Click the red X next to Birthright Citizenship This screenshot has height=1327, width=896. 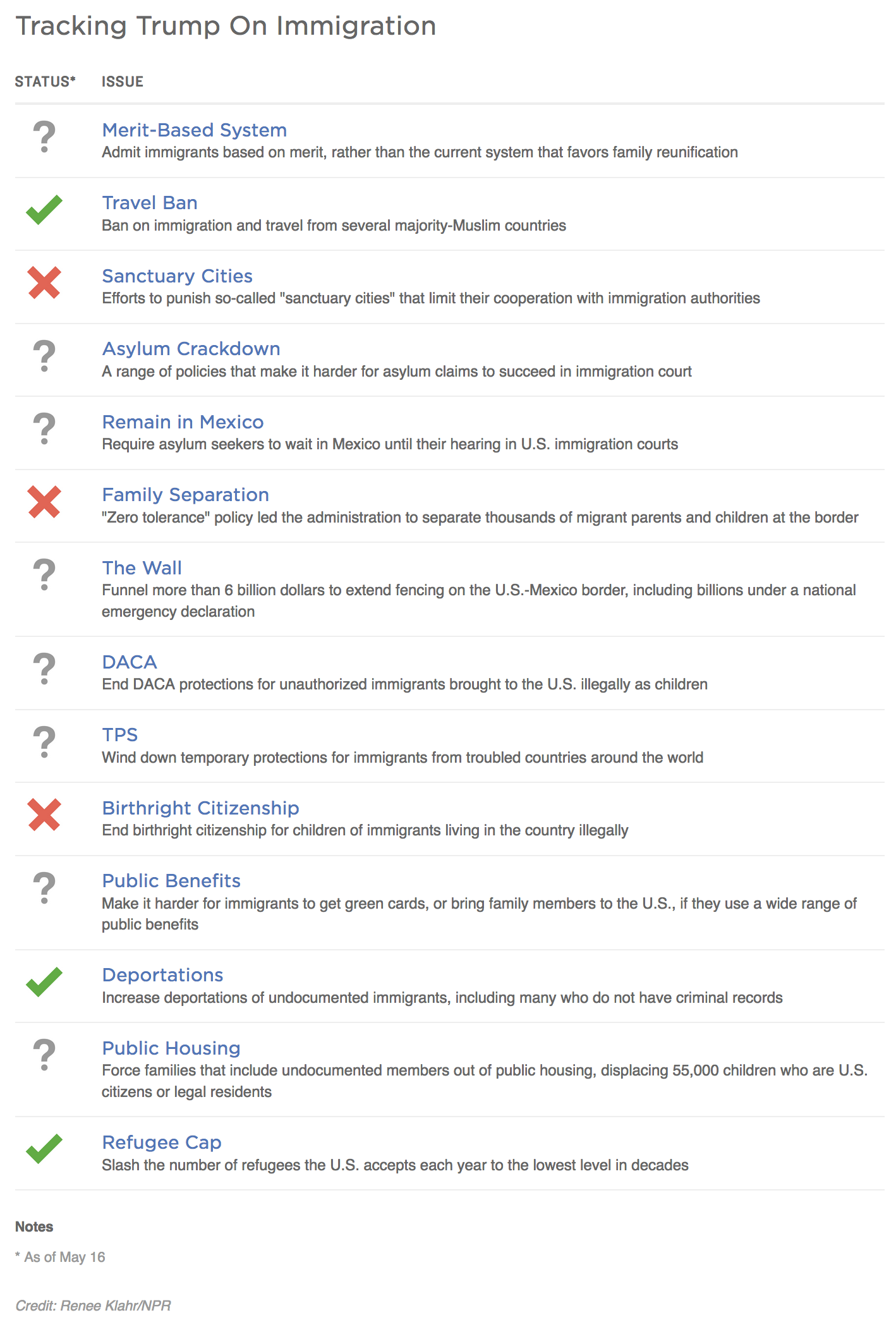44,815
